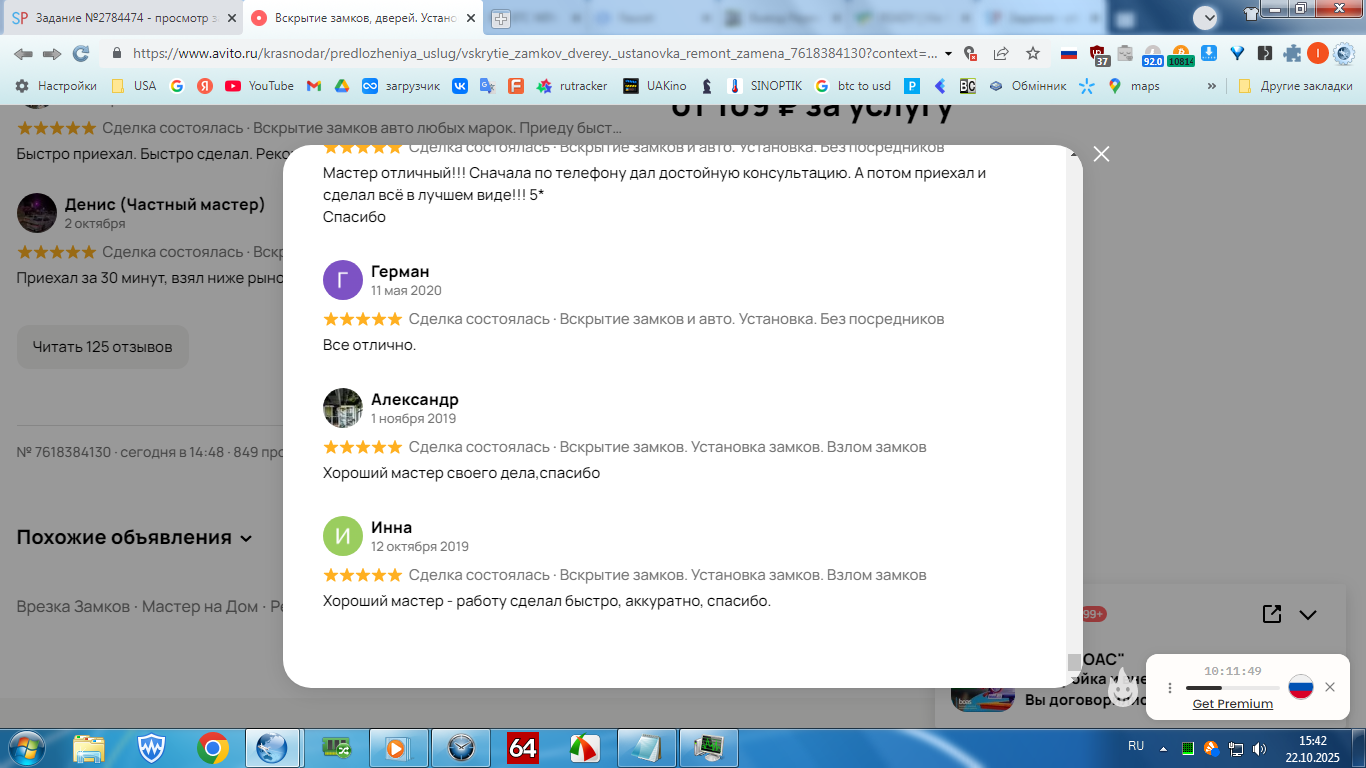This screenshot has height=768, width=1366.
Task: Click Get Premium link
Action: point(1233,704)
